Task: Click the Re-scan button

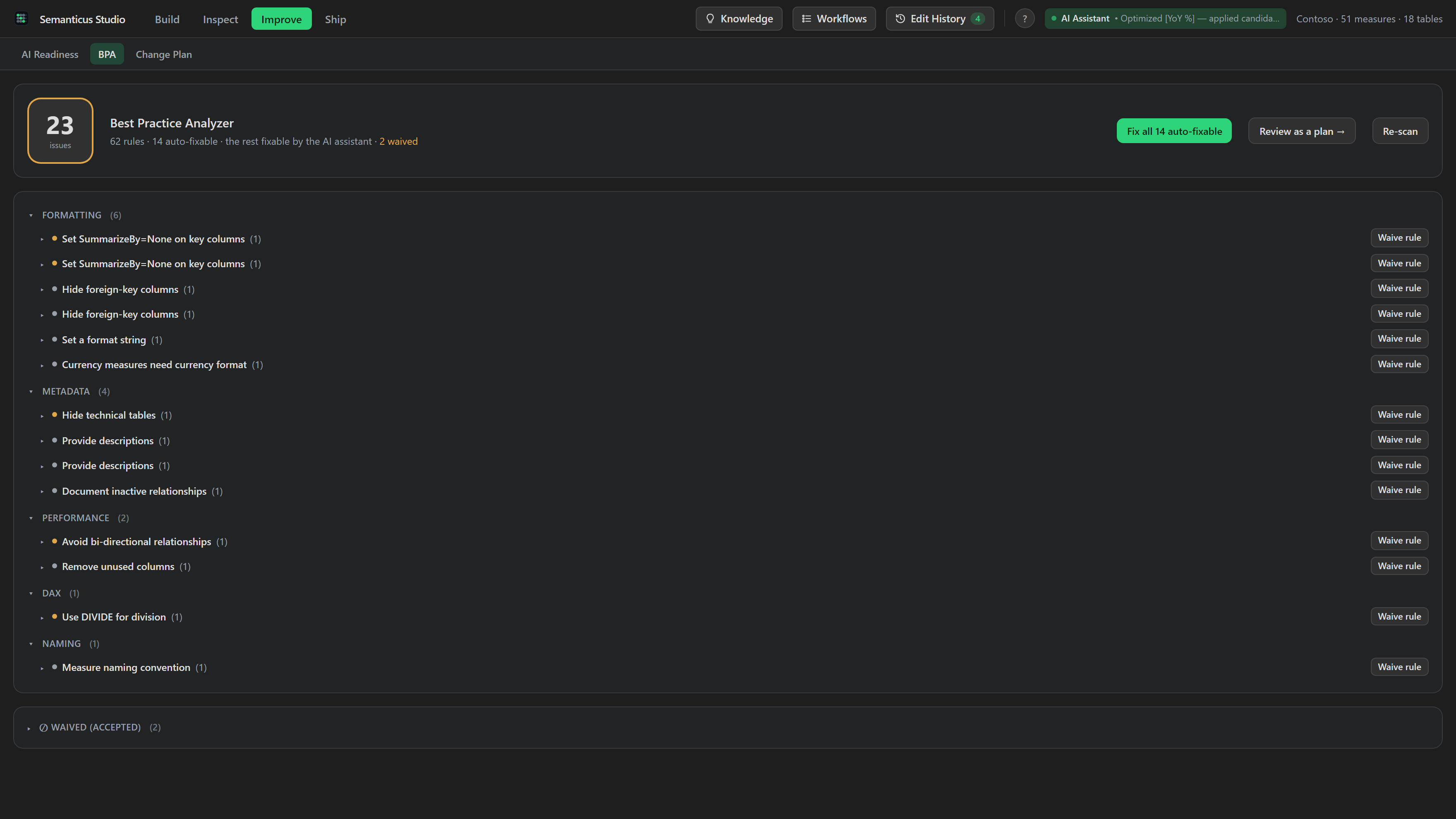Action: (1400, 131)
